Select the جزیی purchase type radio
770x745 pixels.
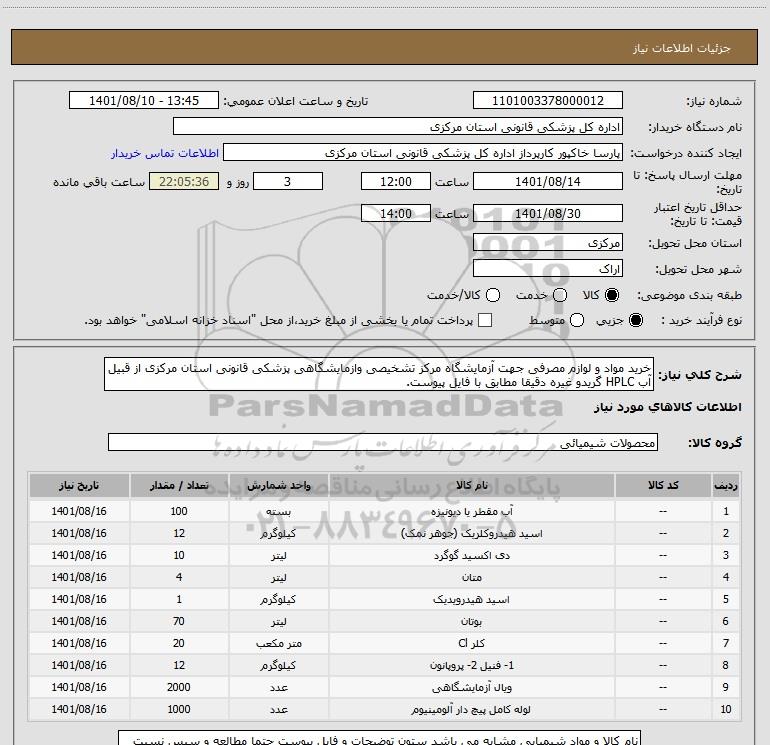pos(635,320)
